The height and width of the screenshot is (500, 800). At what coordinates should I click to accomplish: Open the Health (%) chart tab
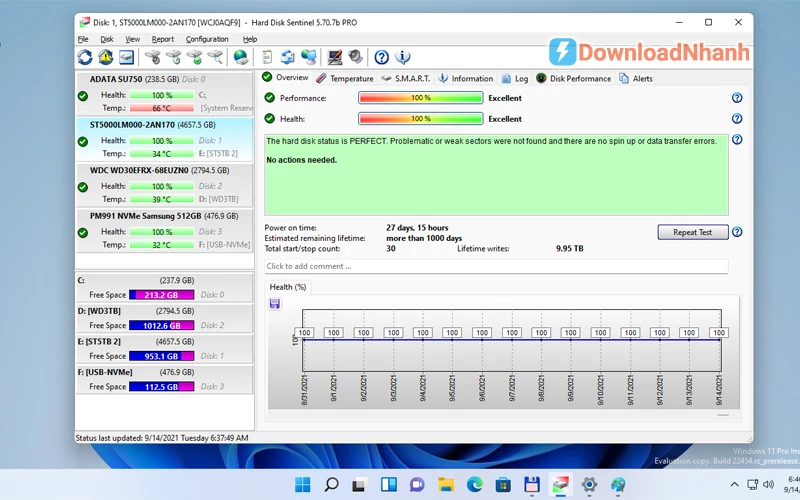tap(288, 287)
